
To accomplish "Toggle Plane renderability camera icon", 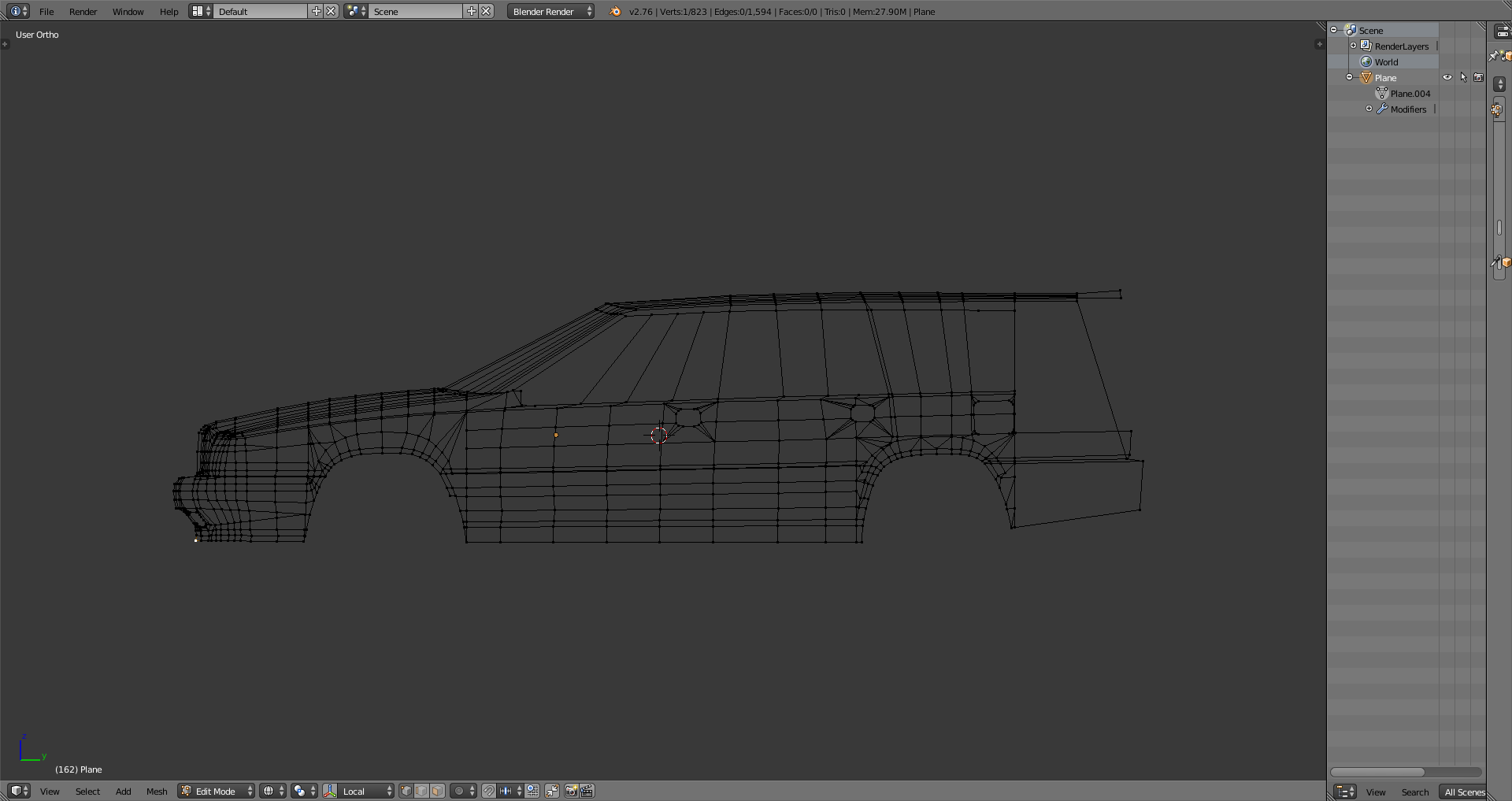I will pyautogui.click(x=1478, y=78).
